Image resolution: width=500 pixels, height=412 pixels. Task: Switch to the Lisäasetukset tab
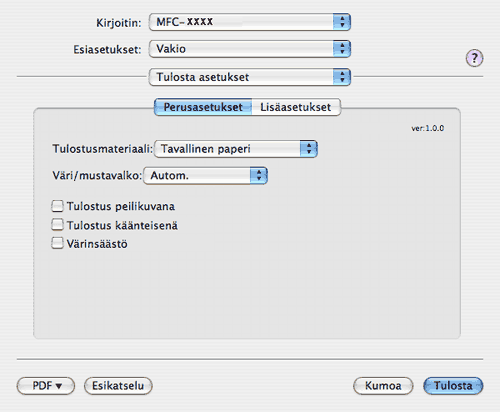coord(296,107)
